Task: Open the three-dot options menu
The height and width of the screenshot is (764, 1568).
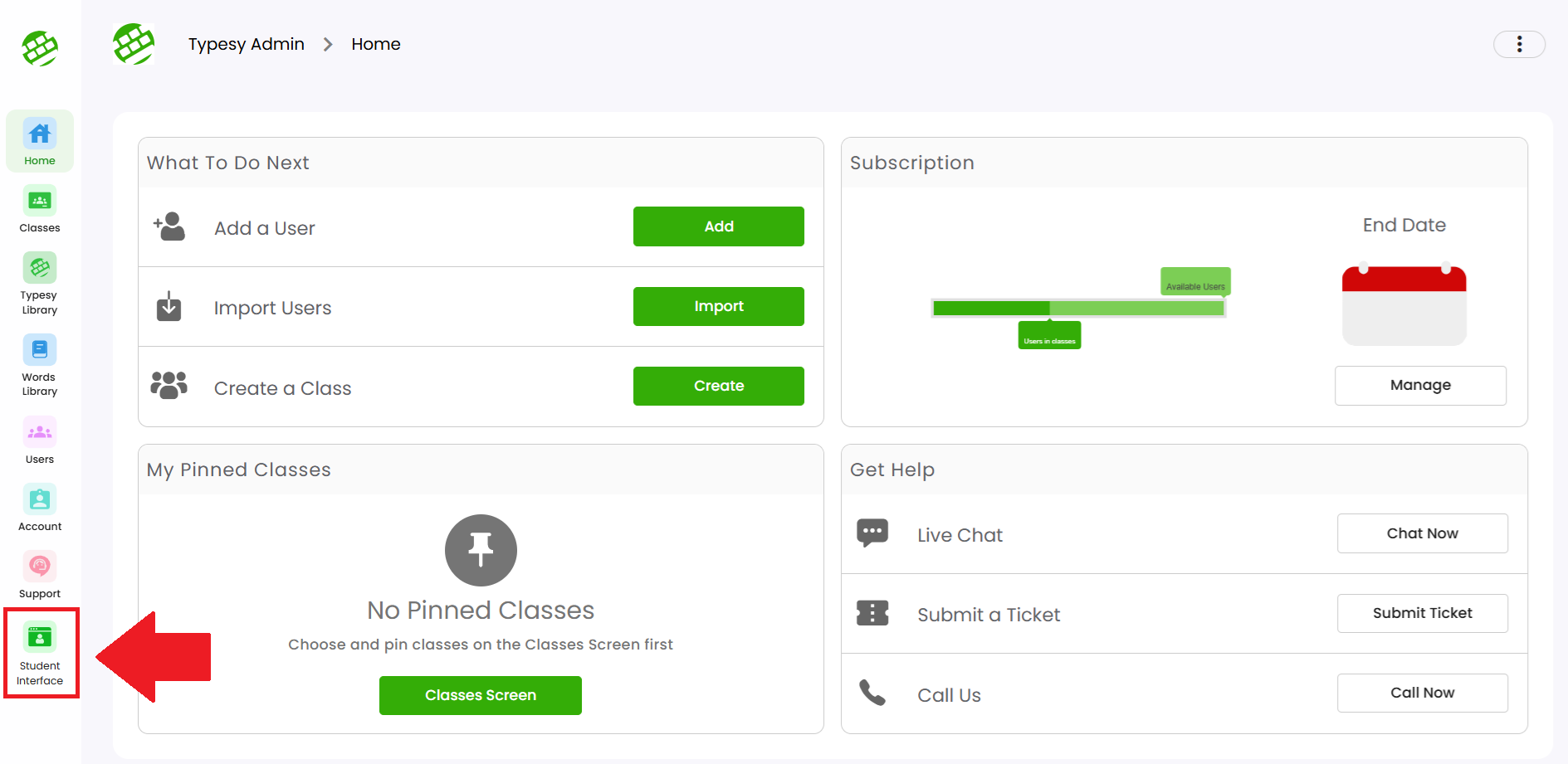Action: tap(1518, 44)
